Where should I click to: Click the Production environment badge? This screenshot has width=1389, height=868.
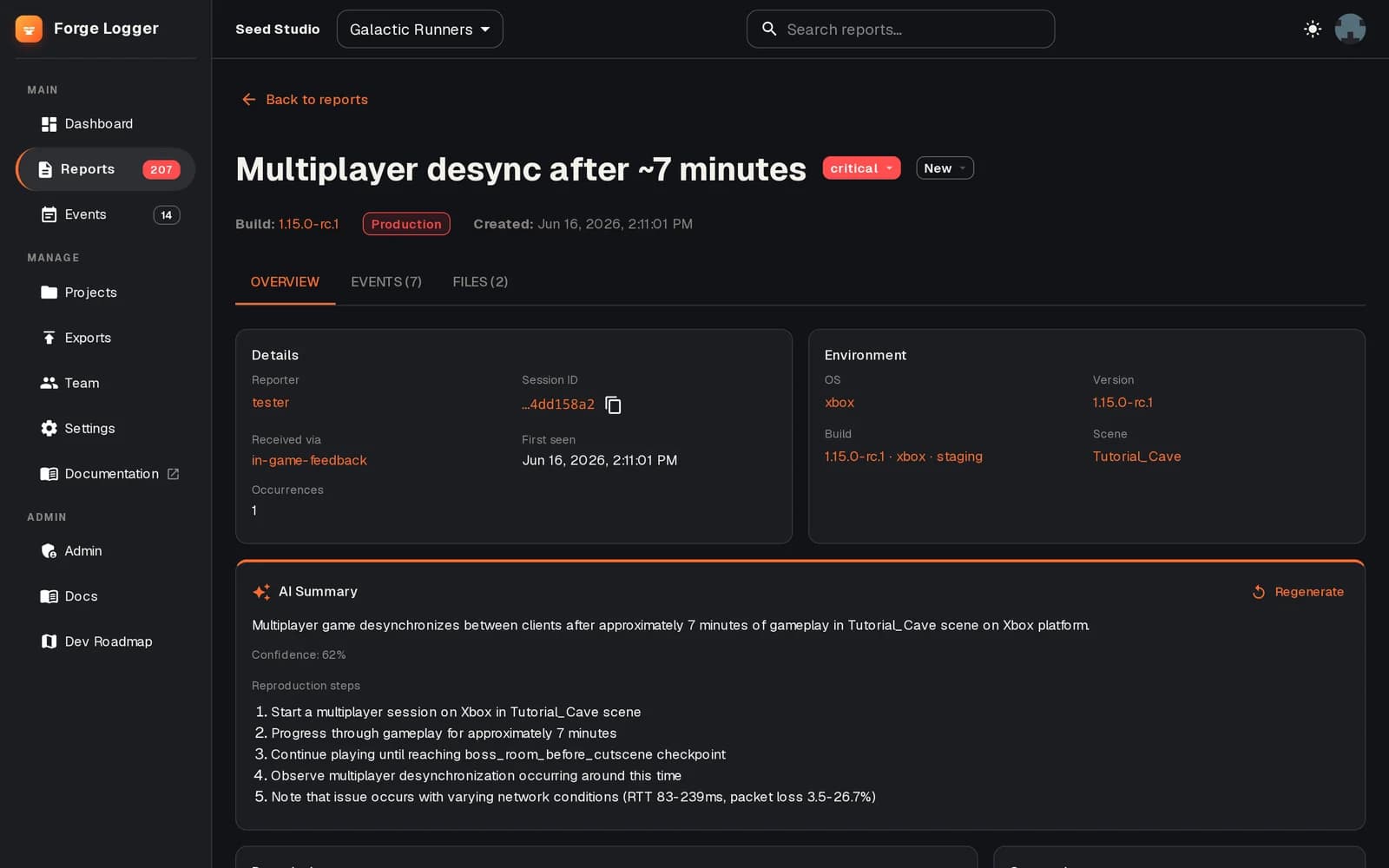(406, 224)
